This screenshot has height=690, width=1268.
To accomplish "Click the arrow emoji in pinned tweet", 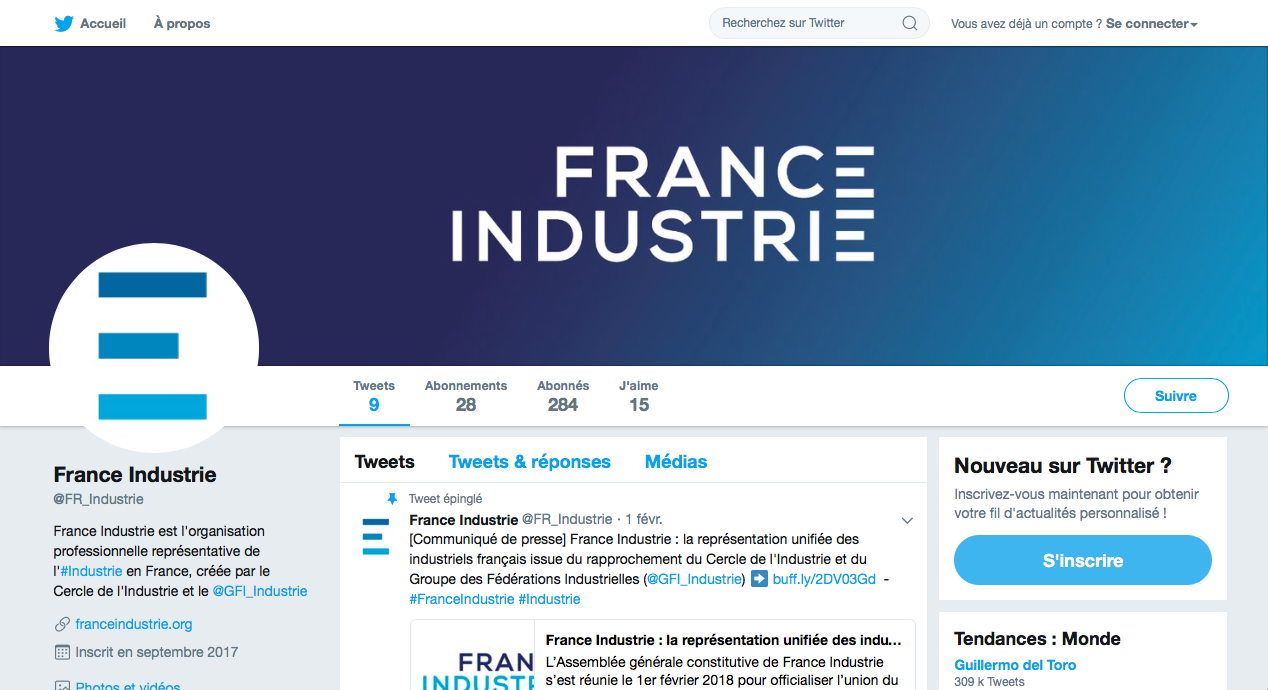I will click(x=759, y=579).
